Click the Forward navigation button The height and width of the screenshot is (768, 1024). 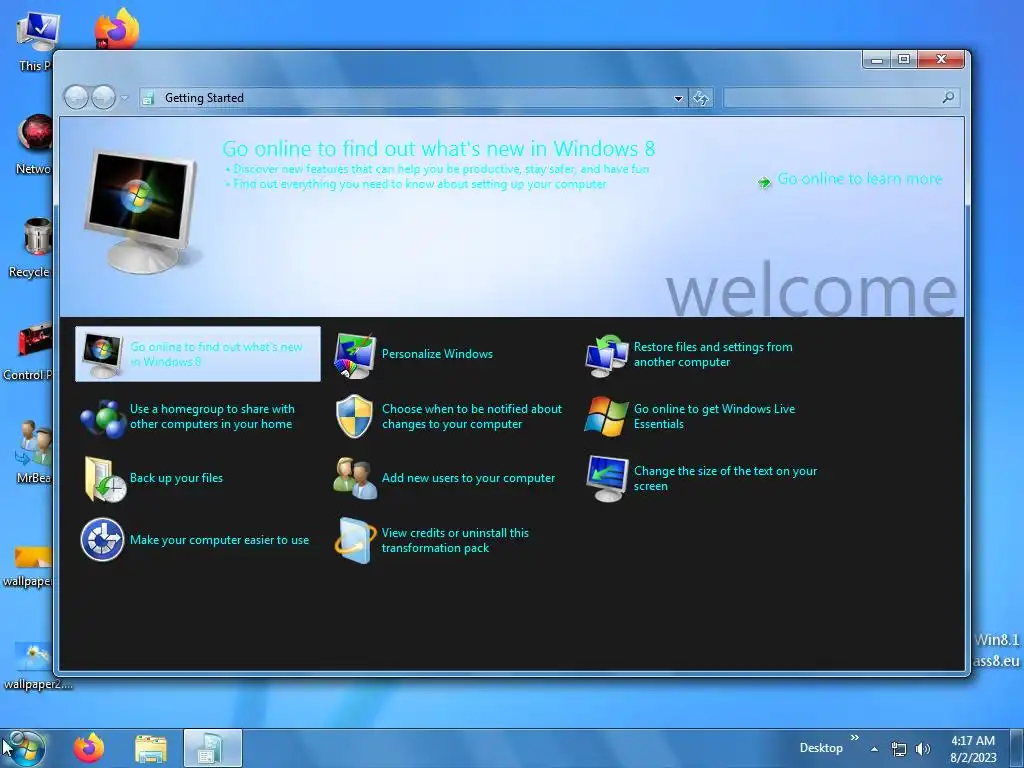[x=103, y=98]
